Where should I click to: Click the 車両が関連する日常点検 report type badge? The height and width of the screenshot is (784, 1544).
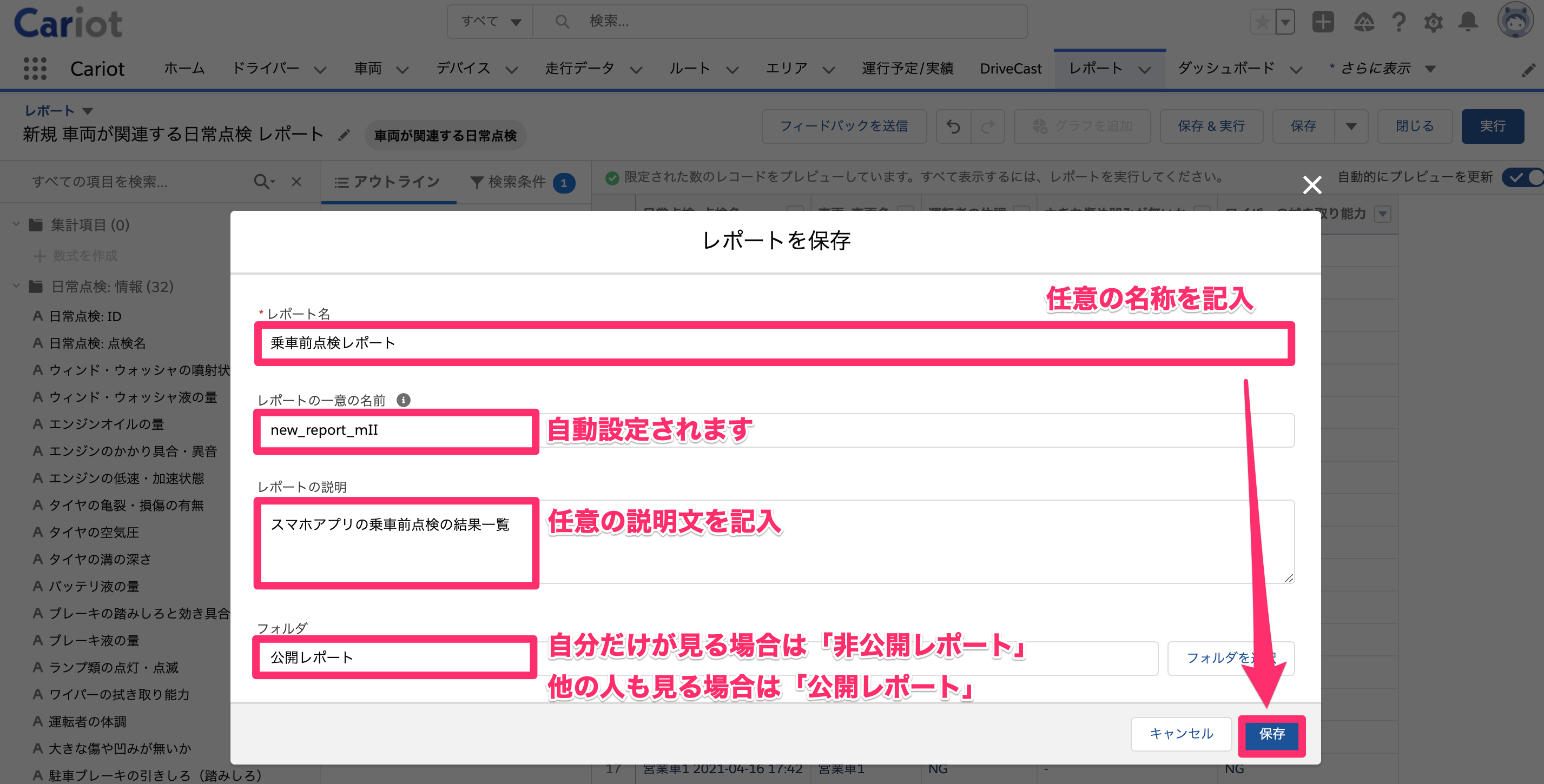click(445, 136)
